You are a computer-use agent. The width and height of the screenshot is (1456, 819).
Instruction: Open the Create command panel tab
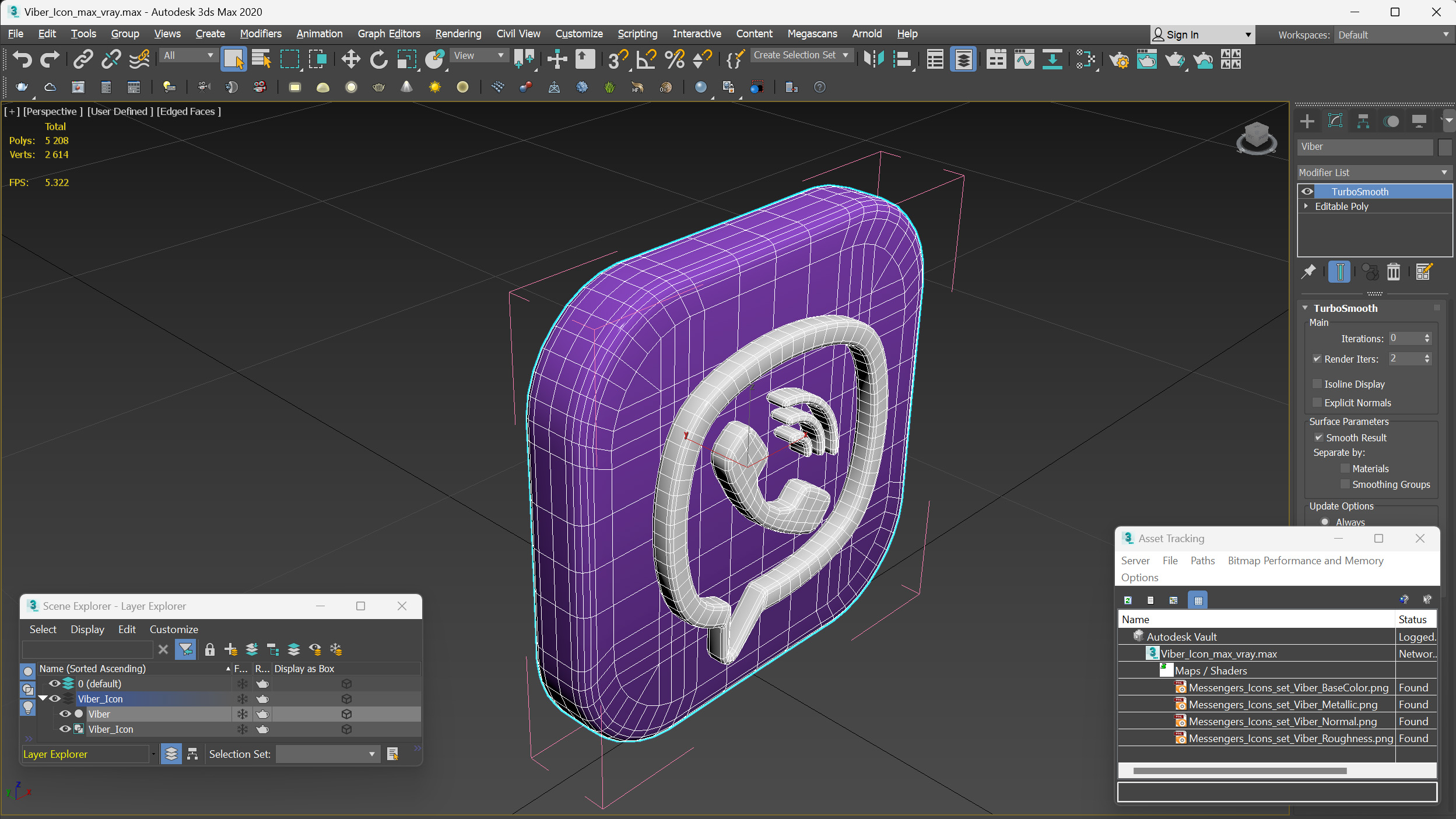[1307, 121]
